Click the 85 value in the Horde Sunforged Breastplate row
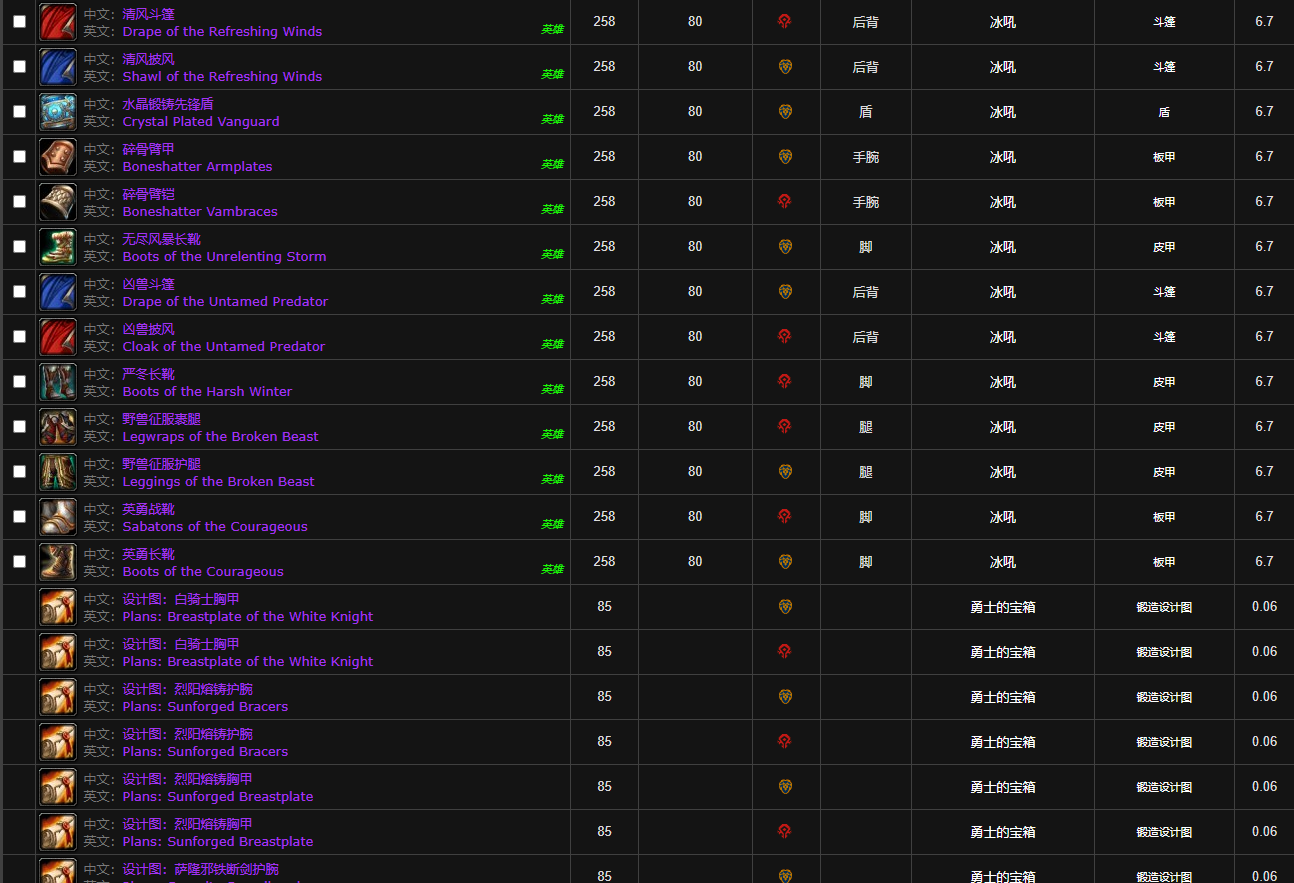Viewport: 1294px width, 883px height. coord(604,831)
